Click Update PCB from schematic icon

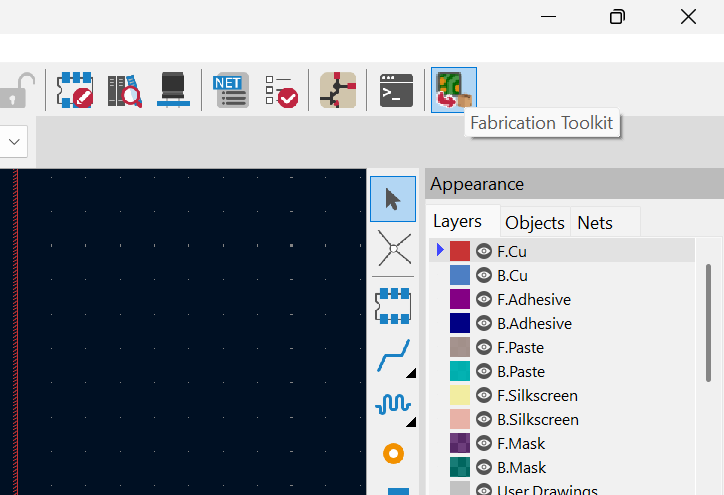click(x=232, y=90)
